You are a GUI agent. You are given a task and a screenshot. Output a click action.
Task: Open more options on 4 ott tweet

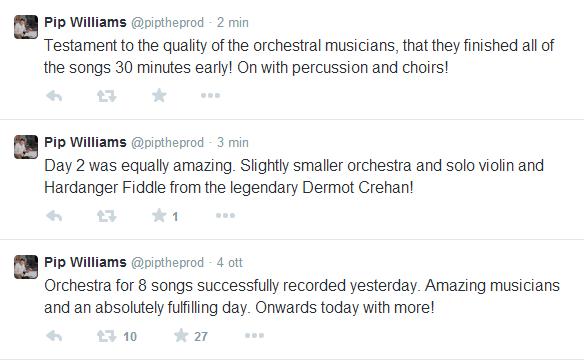click(254, 335)
